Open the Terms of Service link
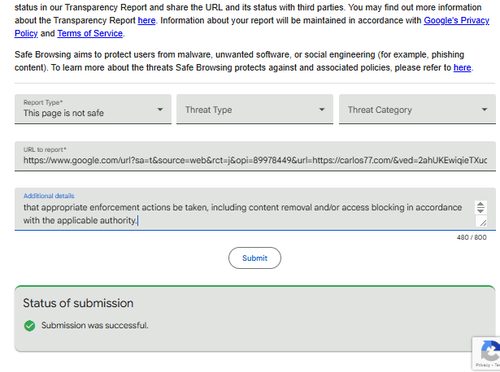The width and height of the screenshot is (500, 372). (x=90, y=33)
